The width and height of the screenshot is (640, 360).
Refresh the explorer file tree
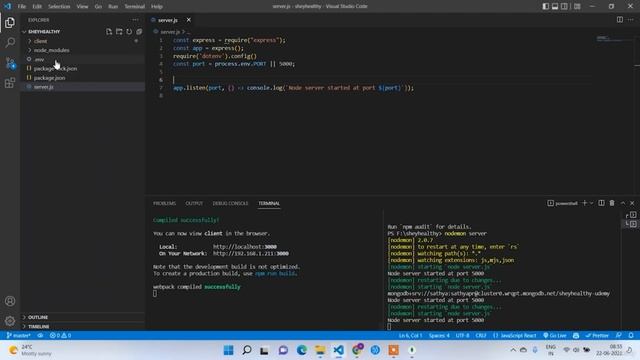pyautogui.click(x=129, y=31)
